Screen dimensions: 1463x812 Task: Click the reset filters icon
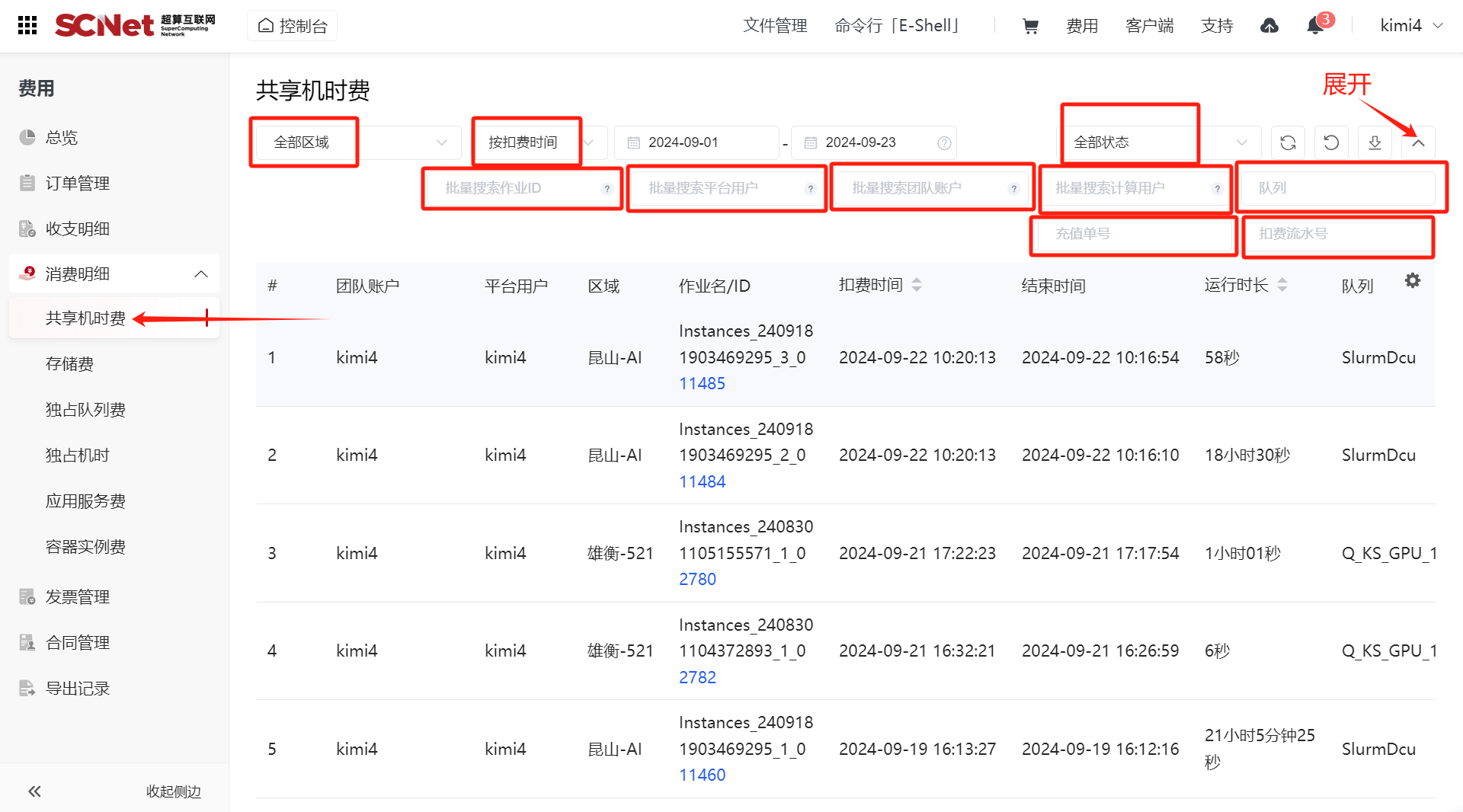click(x=1331, y=142)
